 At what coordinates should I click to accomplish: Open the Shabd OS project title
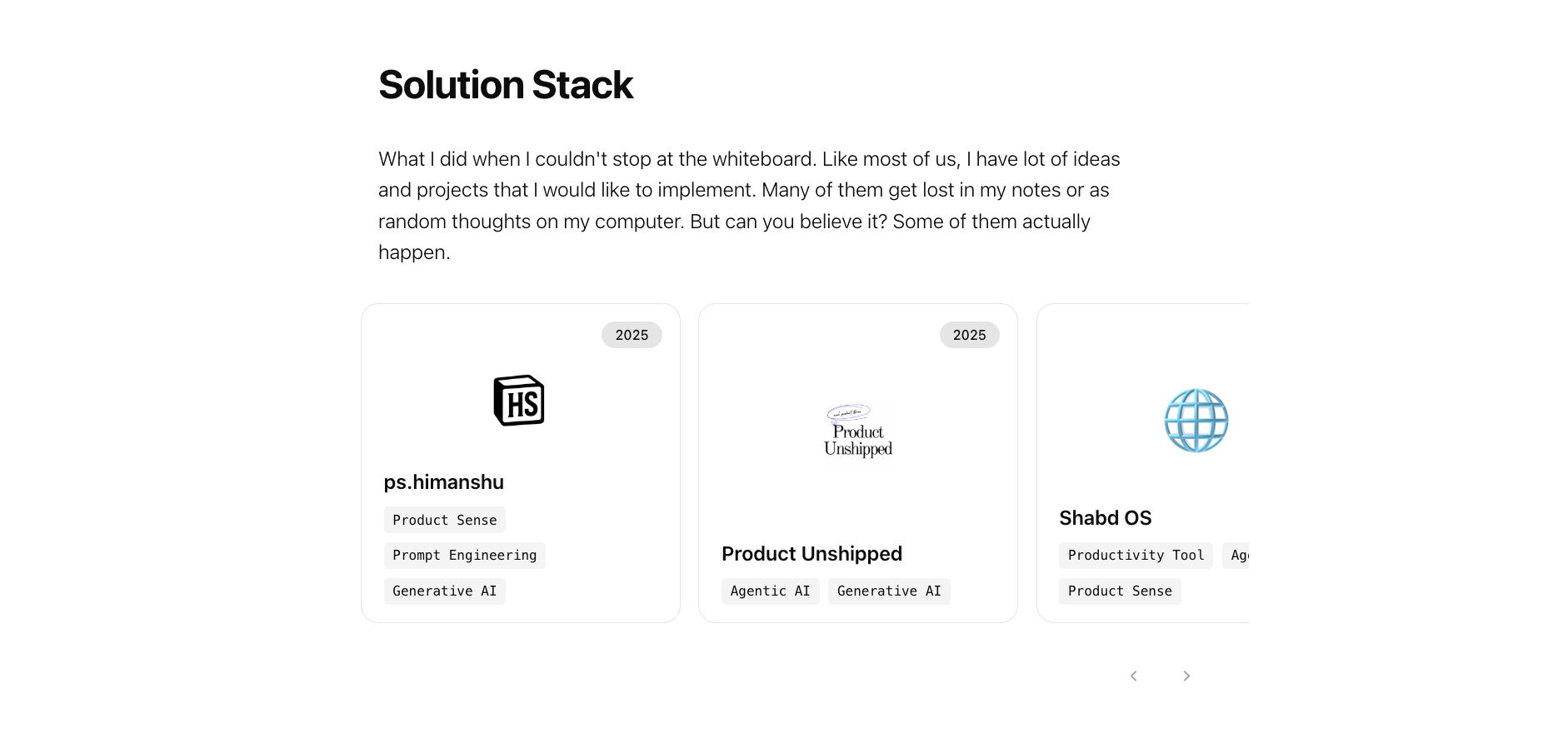click(x=1105, y=518)
